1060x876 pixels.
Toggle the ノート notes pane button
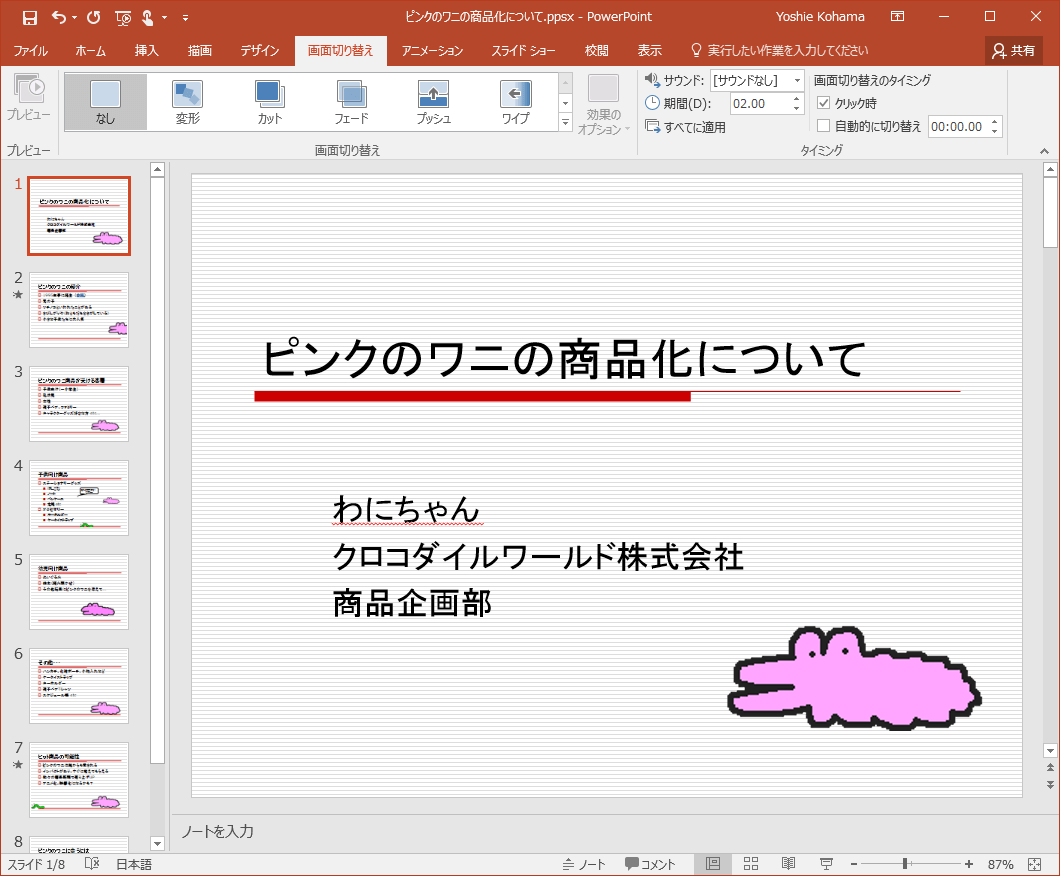point(584,864)
